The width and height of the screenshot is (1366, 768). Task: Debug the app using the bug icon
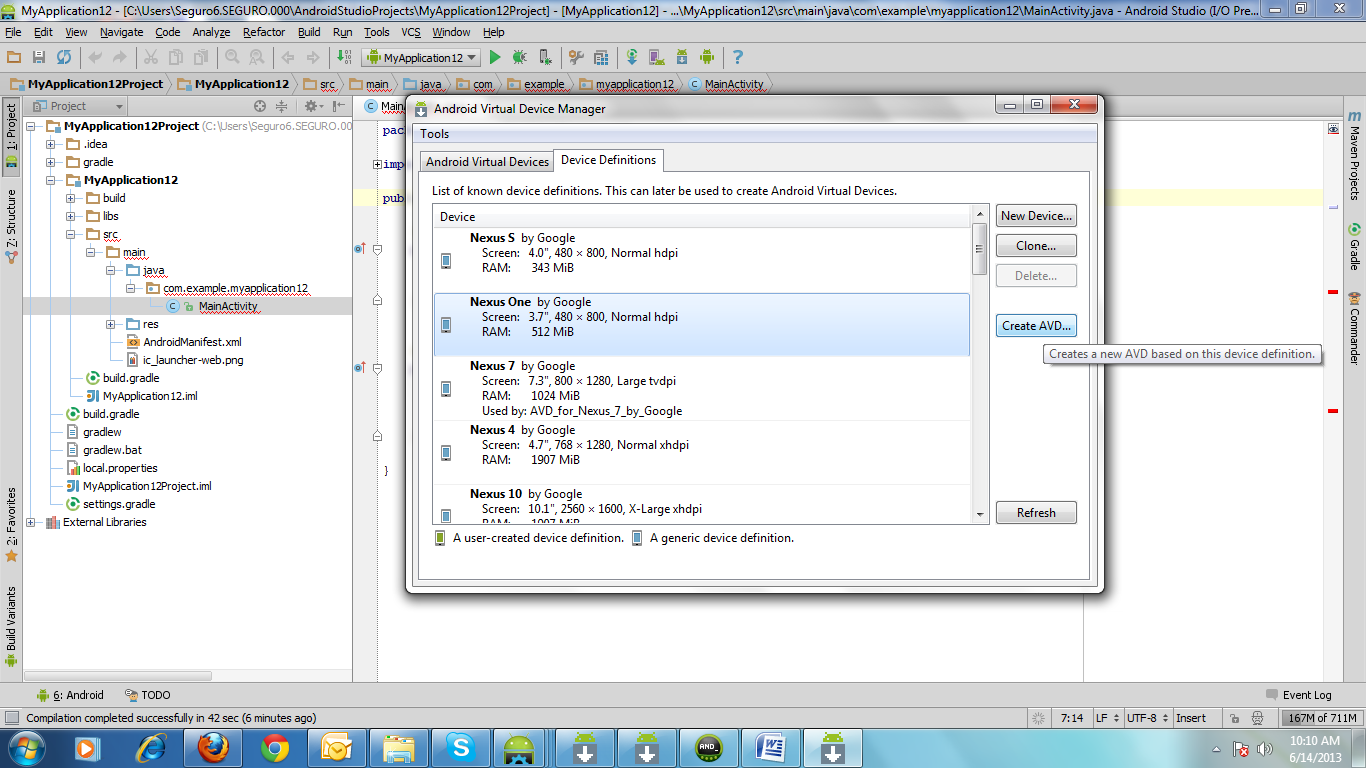click(519, 57)
